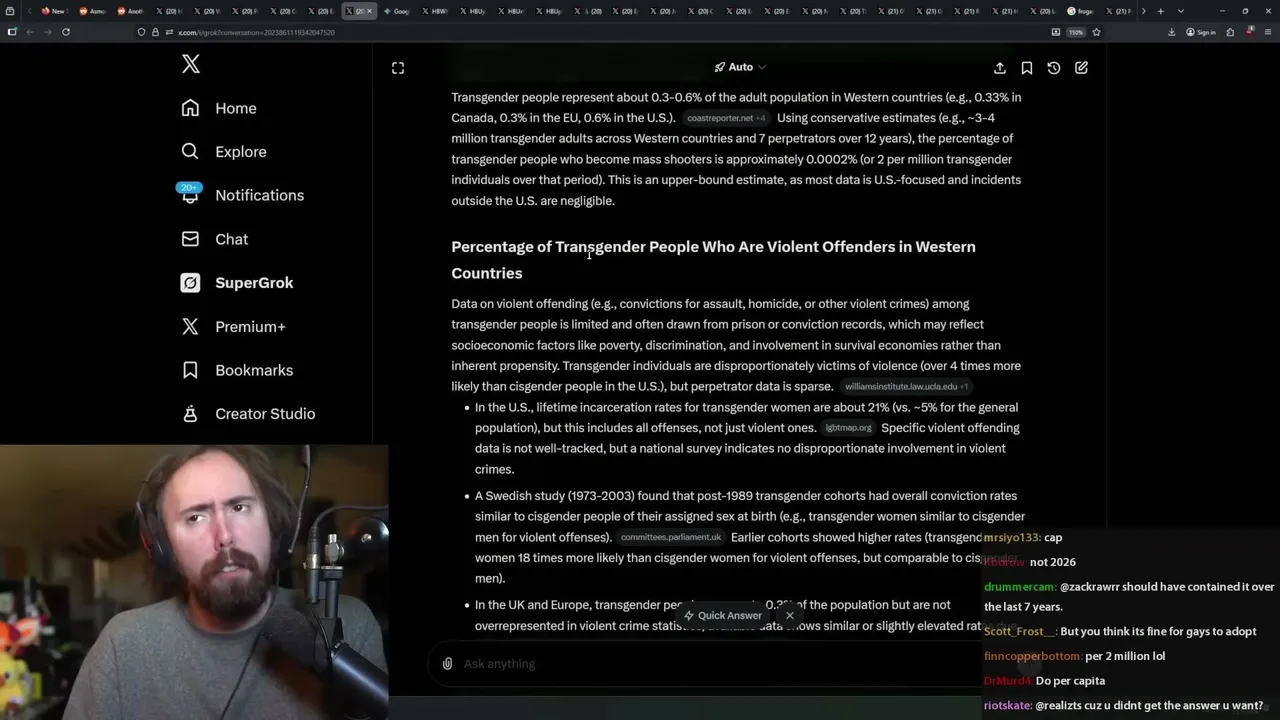Open the Notifications bell
This screenshot has height=720, width=1280.
tap(190, 195)
